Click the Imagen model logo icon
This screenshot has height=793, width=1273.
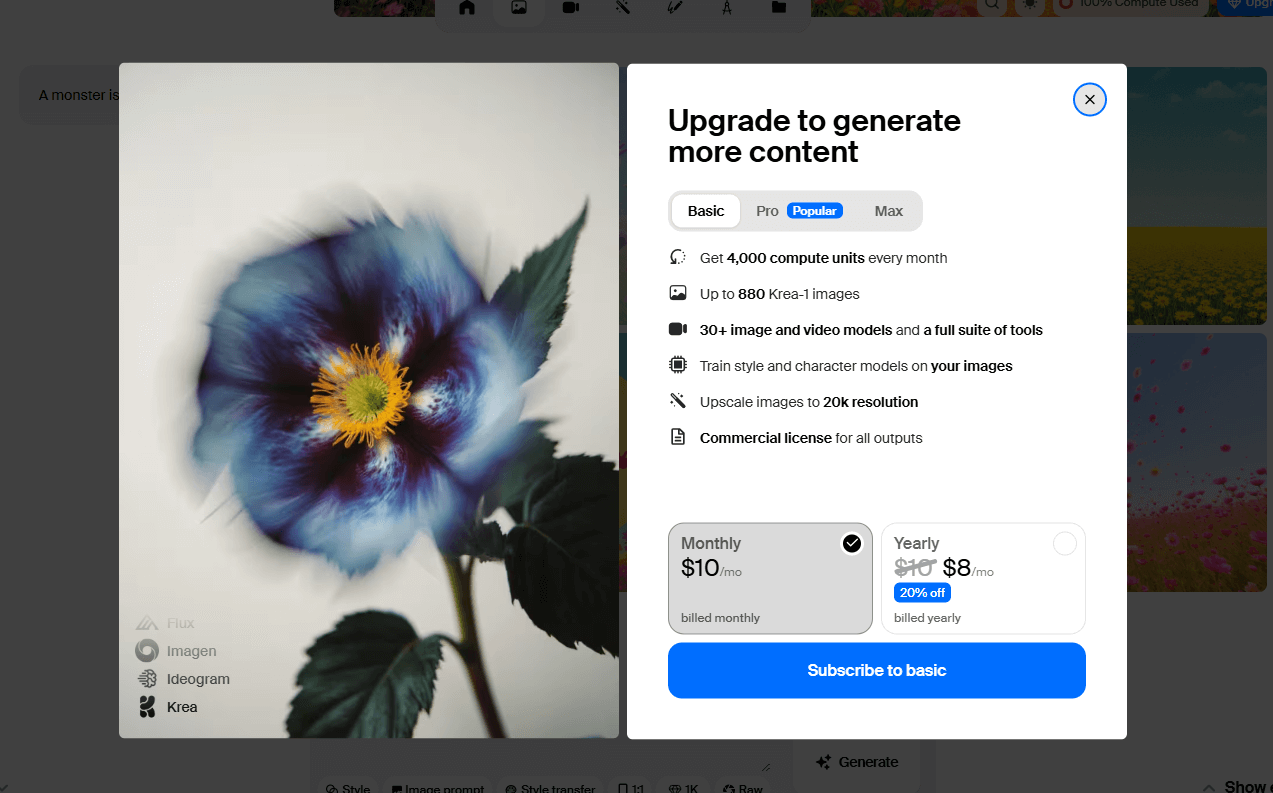click(x=147, y=651)
